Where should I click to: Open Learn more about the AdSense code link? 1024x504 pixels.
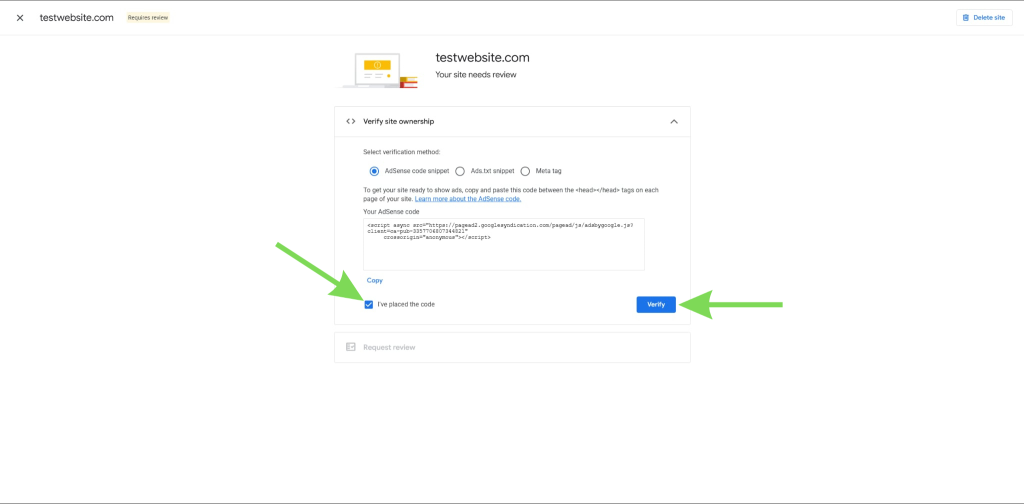468,198
